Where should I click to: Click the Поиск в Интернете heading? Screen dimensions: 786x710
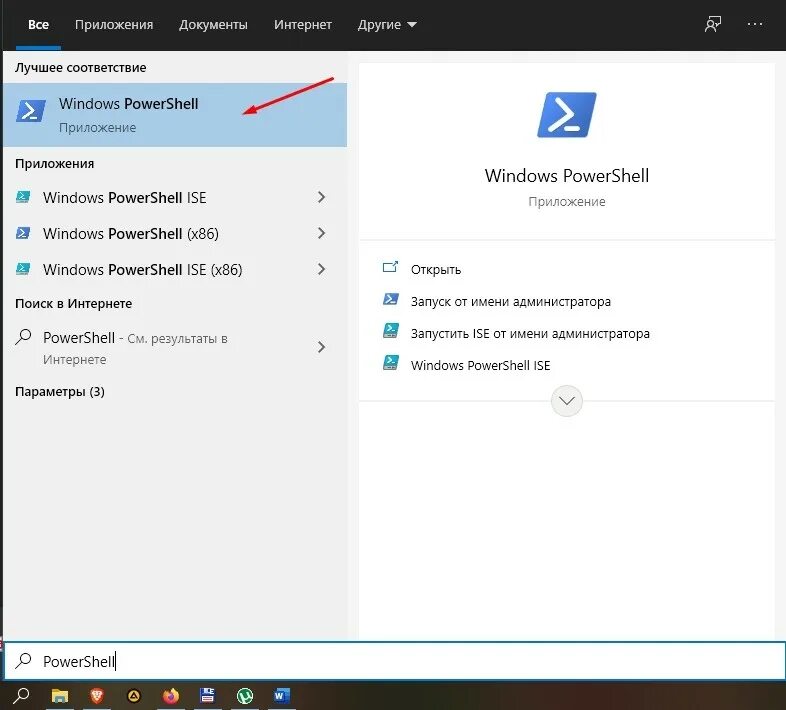pos(73,303)
